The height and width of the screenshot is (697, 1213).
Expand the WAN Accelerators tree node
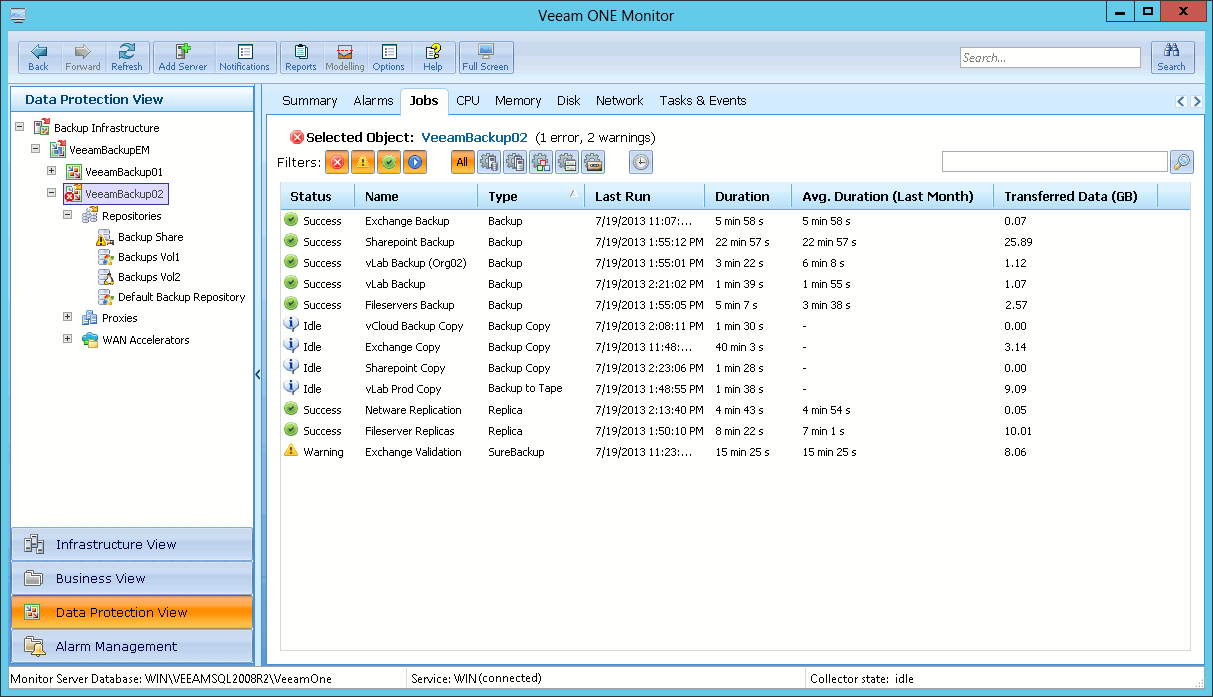coord(68,339)
